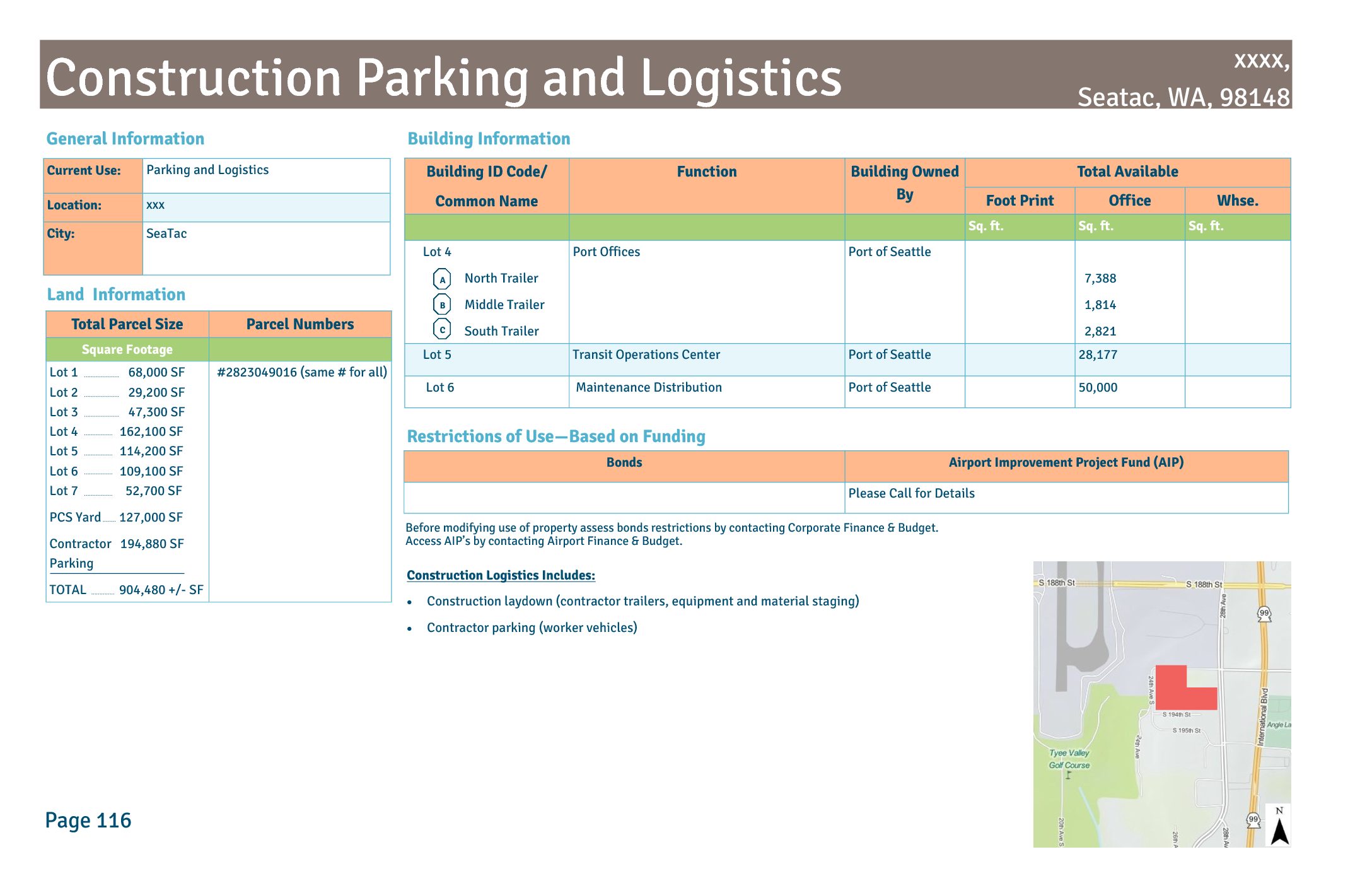Select the Building Information section title

[x=489, y=139]
